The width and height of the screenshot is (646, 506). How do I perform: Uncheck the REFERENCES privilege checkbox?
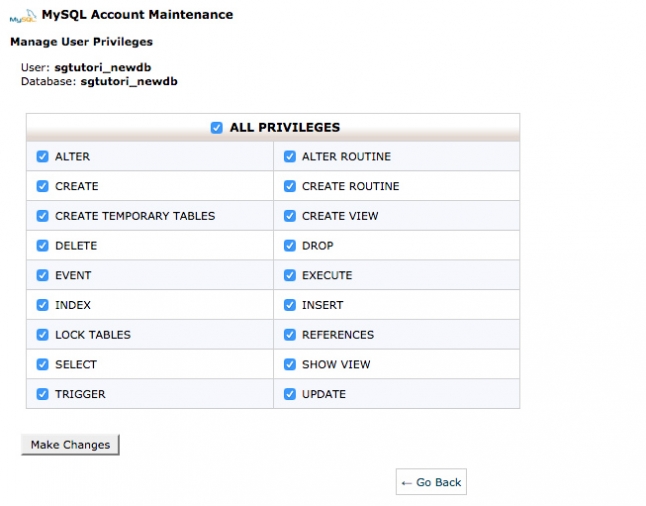(290, 335)
